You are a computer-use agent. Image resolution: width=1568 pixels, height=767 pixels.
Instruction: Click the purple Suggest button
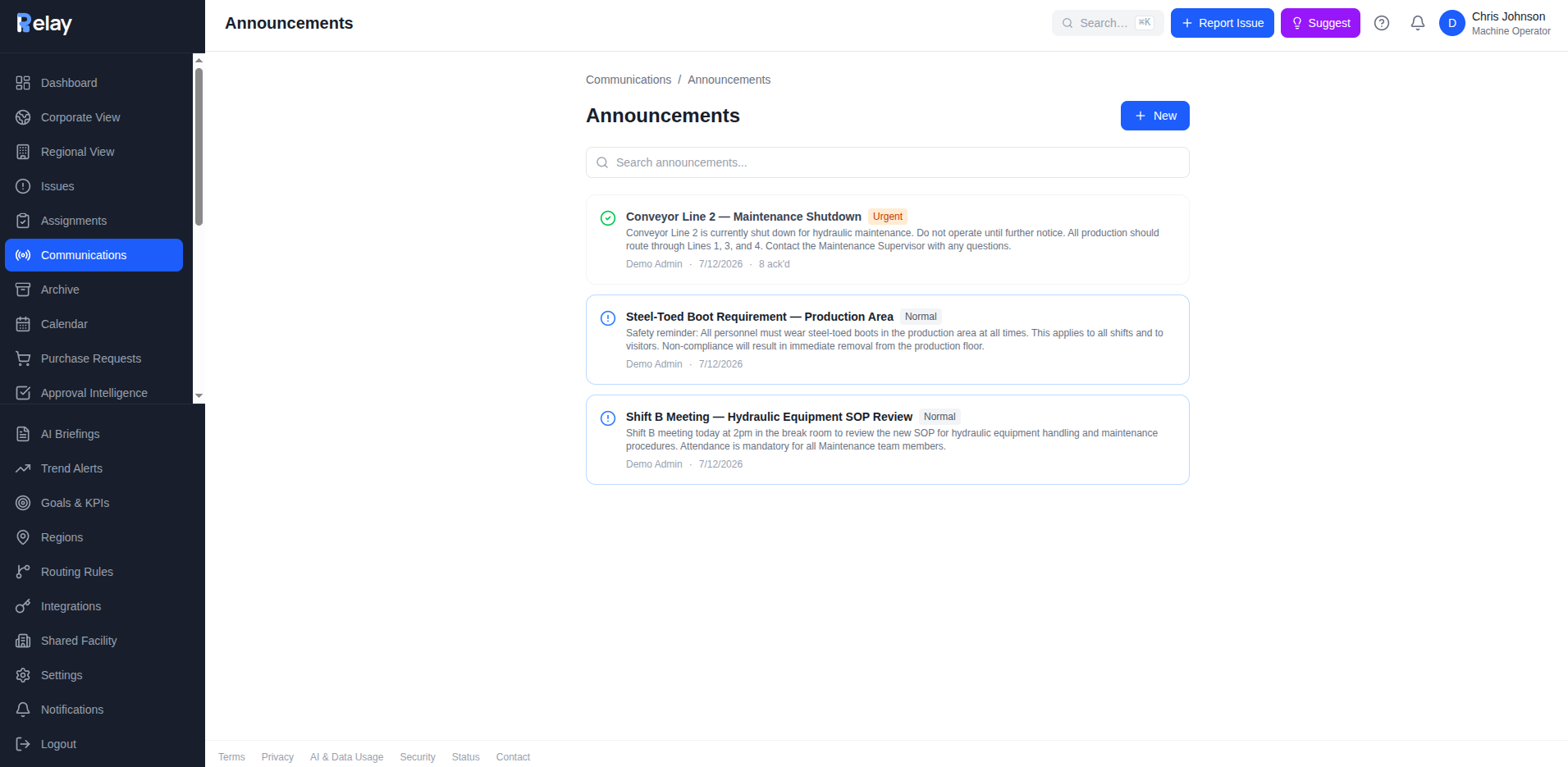click(x=1320, y=23)
